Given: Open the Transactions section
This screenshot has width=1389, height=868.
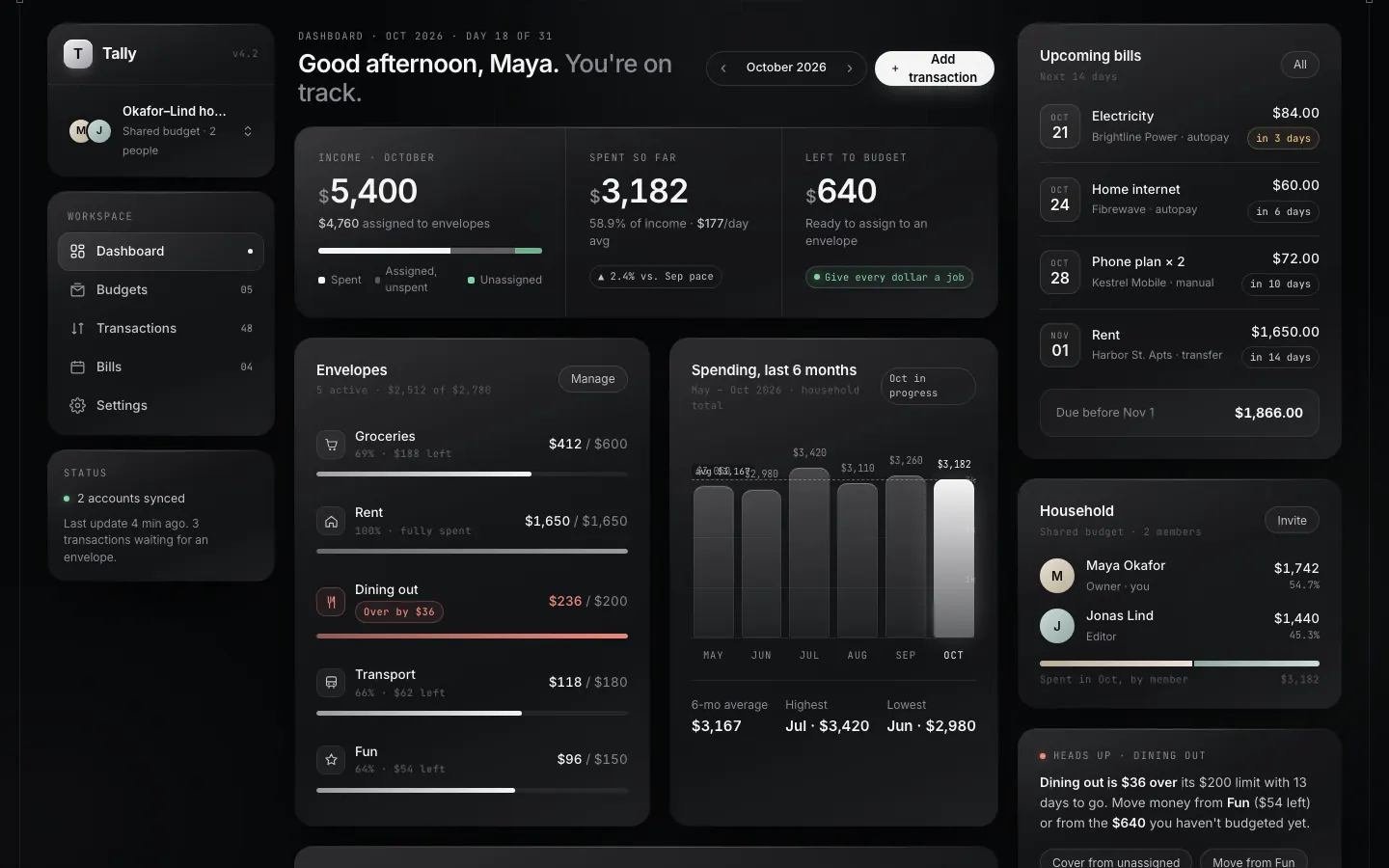Looking at the screenshot, I should point(161,329).
